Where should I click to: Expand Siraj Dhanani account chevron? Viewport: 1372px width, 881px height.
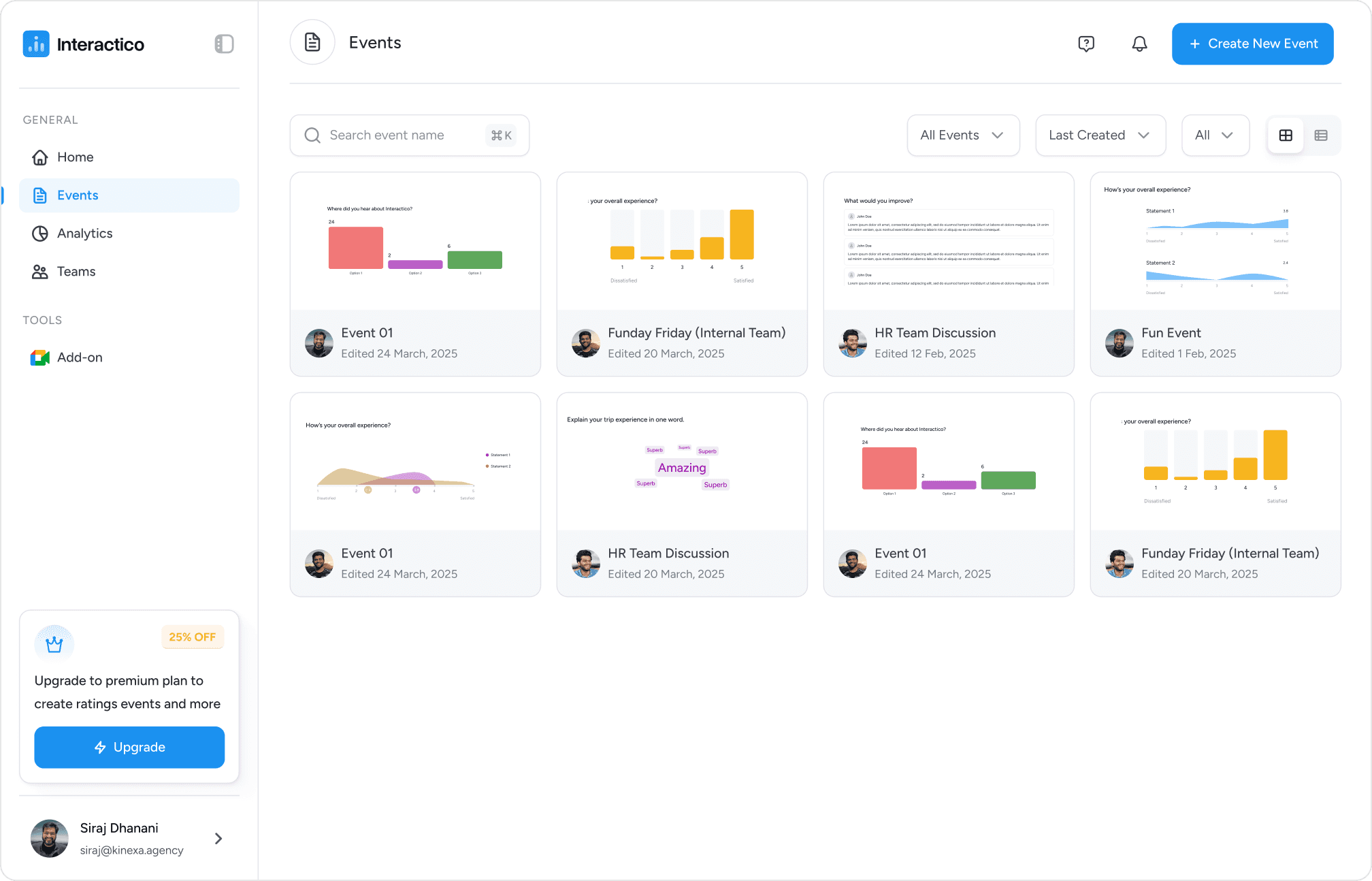tap(218, 839)
